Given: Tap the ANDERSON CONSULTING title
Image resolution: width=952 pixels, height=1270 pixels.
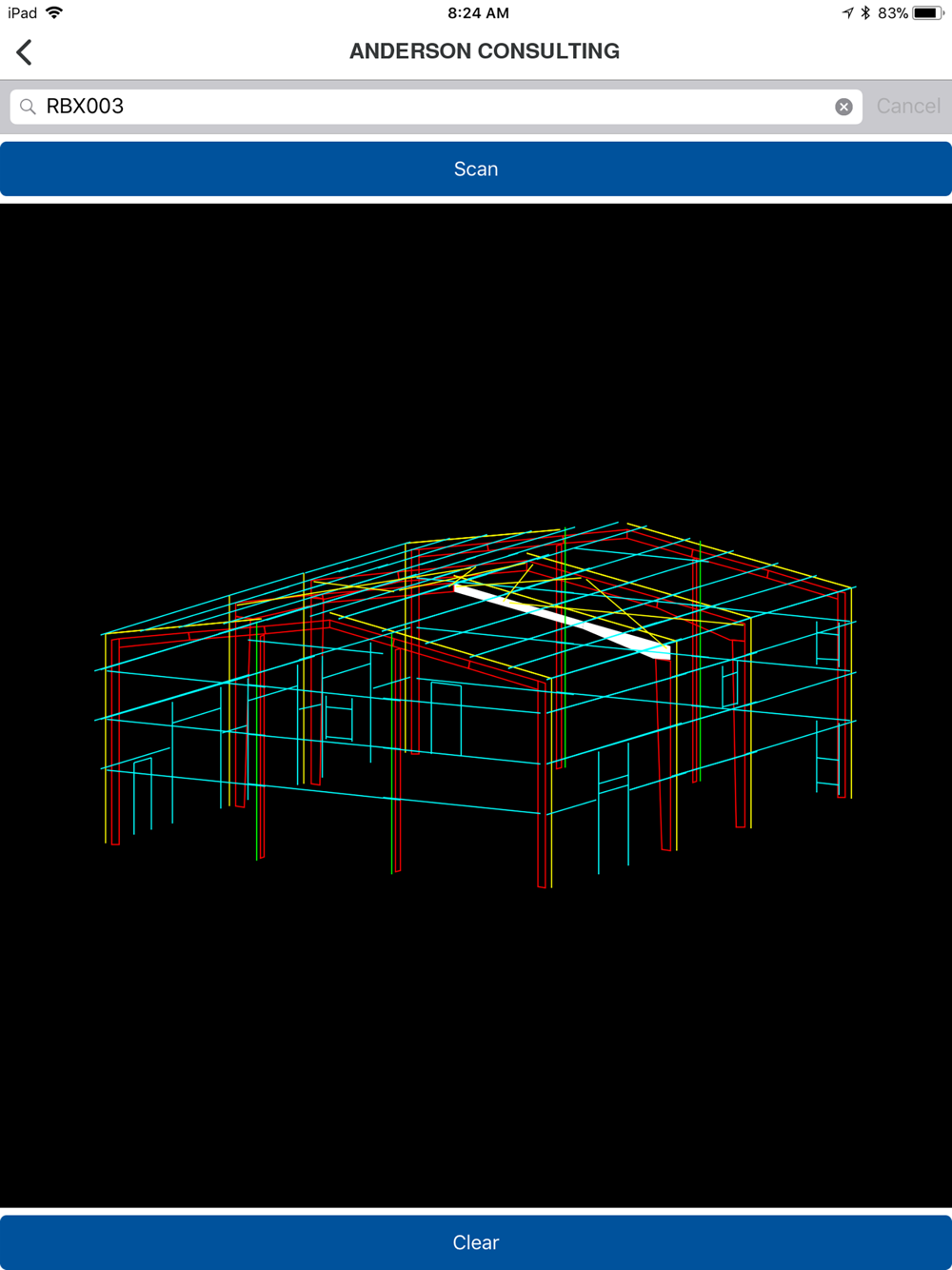Looking at the screenshot, I should tap(485, 51).
